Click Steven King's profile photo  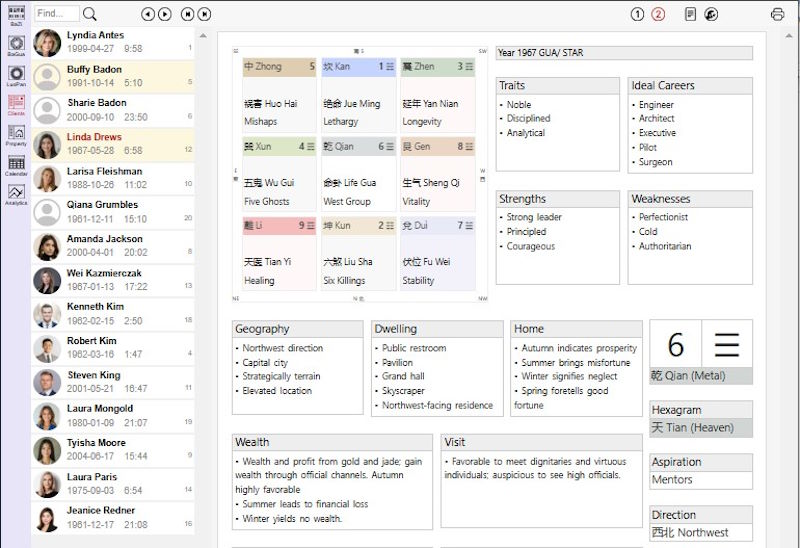47,383
